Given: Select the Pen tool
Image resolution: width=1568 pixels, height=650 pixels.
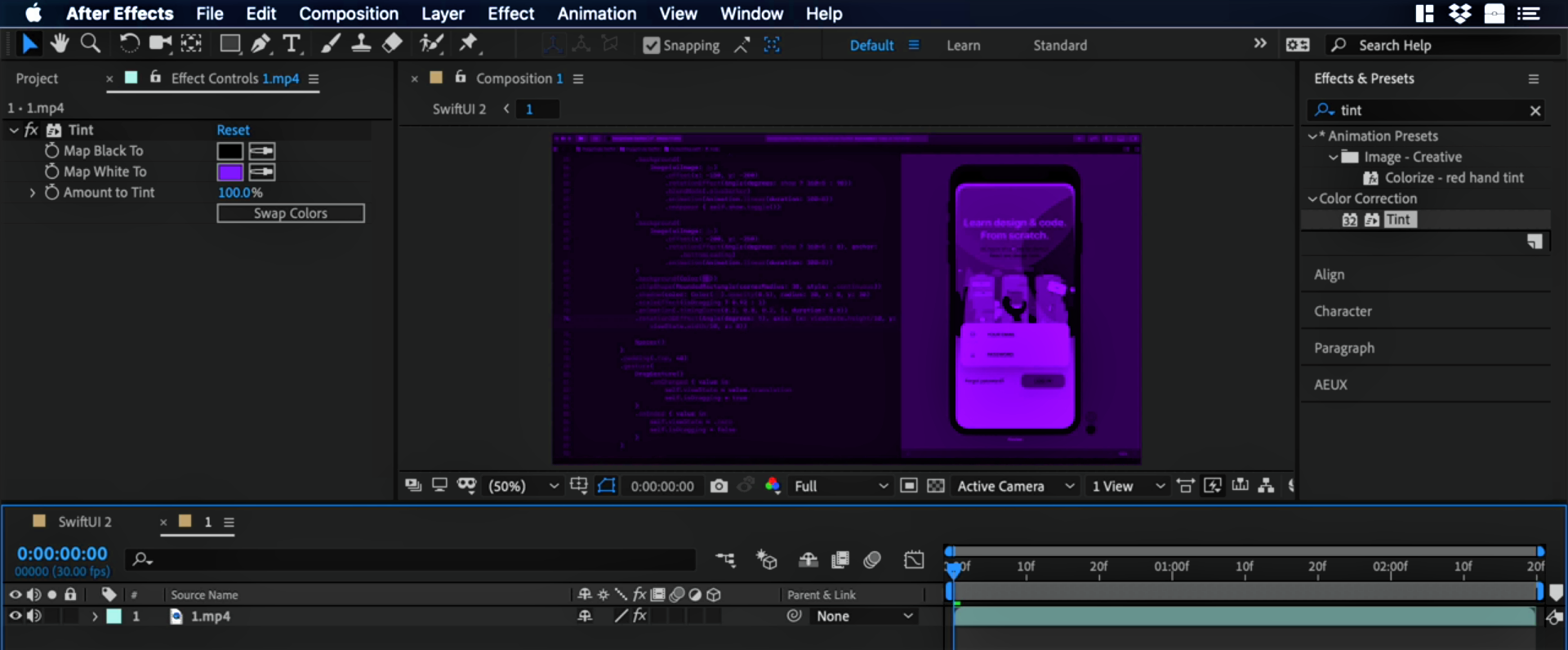Looking at the screenshot, I should (x=261, y=44).
